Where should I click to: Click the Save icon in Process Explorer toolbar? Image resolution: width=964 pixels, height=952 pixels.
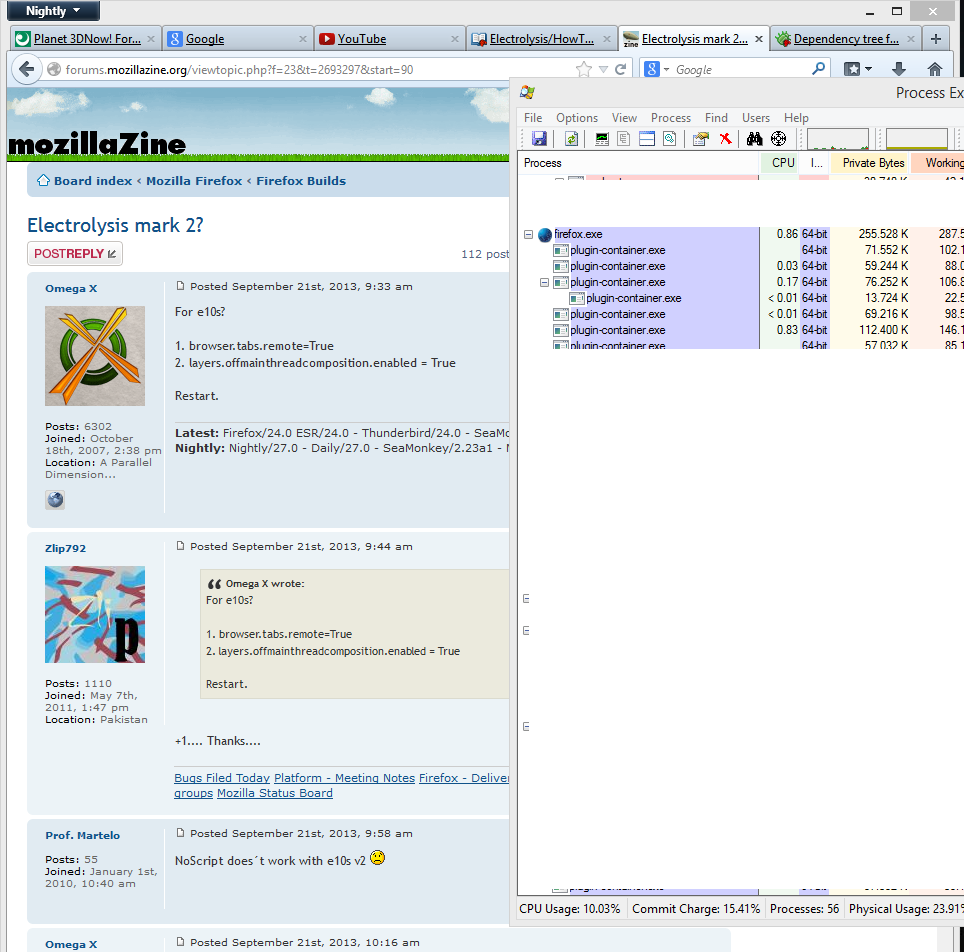click(x=539, y=138)
